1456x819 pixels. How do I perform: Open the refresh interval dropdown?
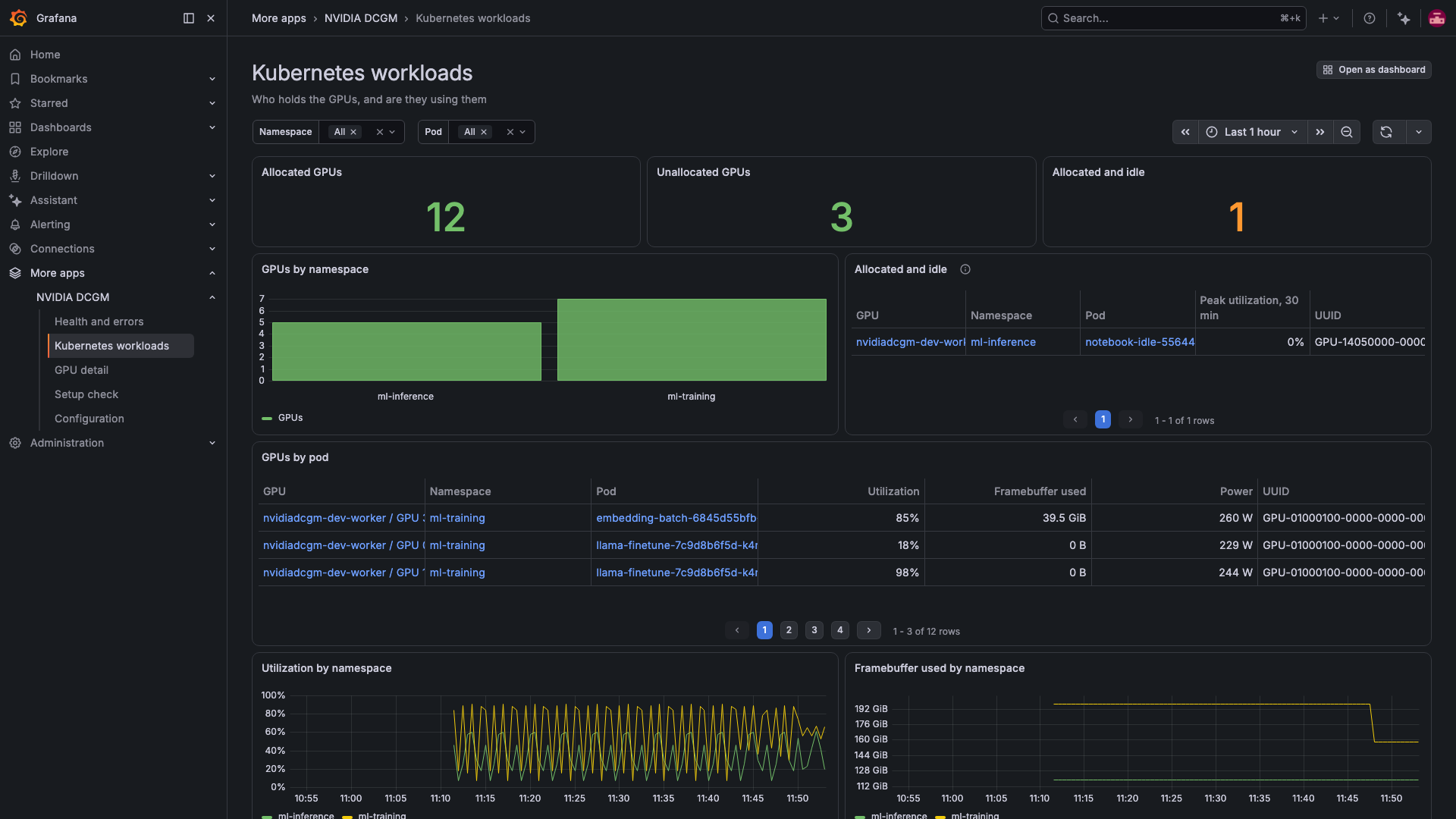(1419, 132)
